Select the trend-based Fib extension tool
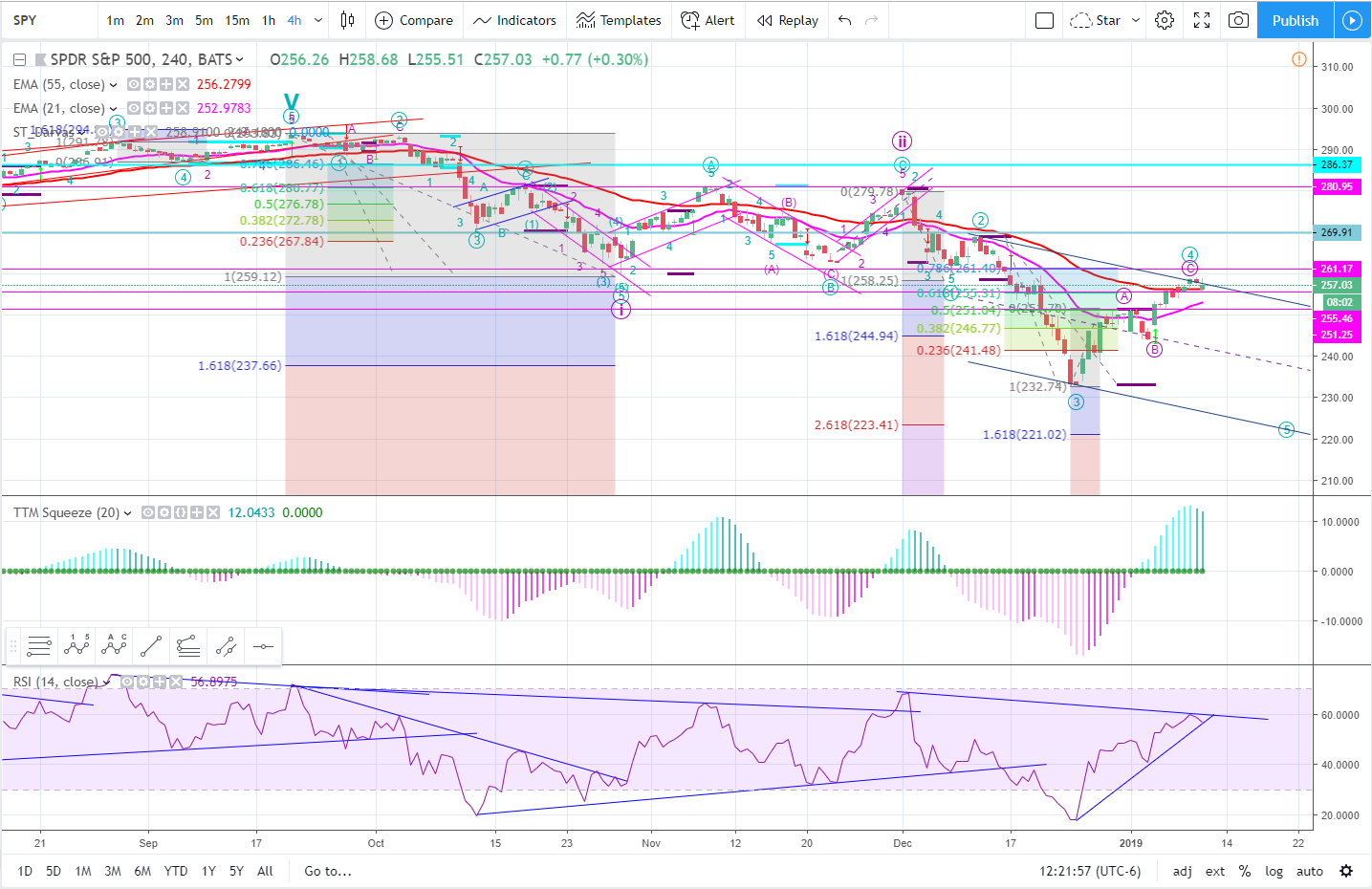The height and width of the screenshot is (889, 1372). pos(188,646)
